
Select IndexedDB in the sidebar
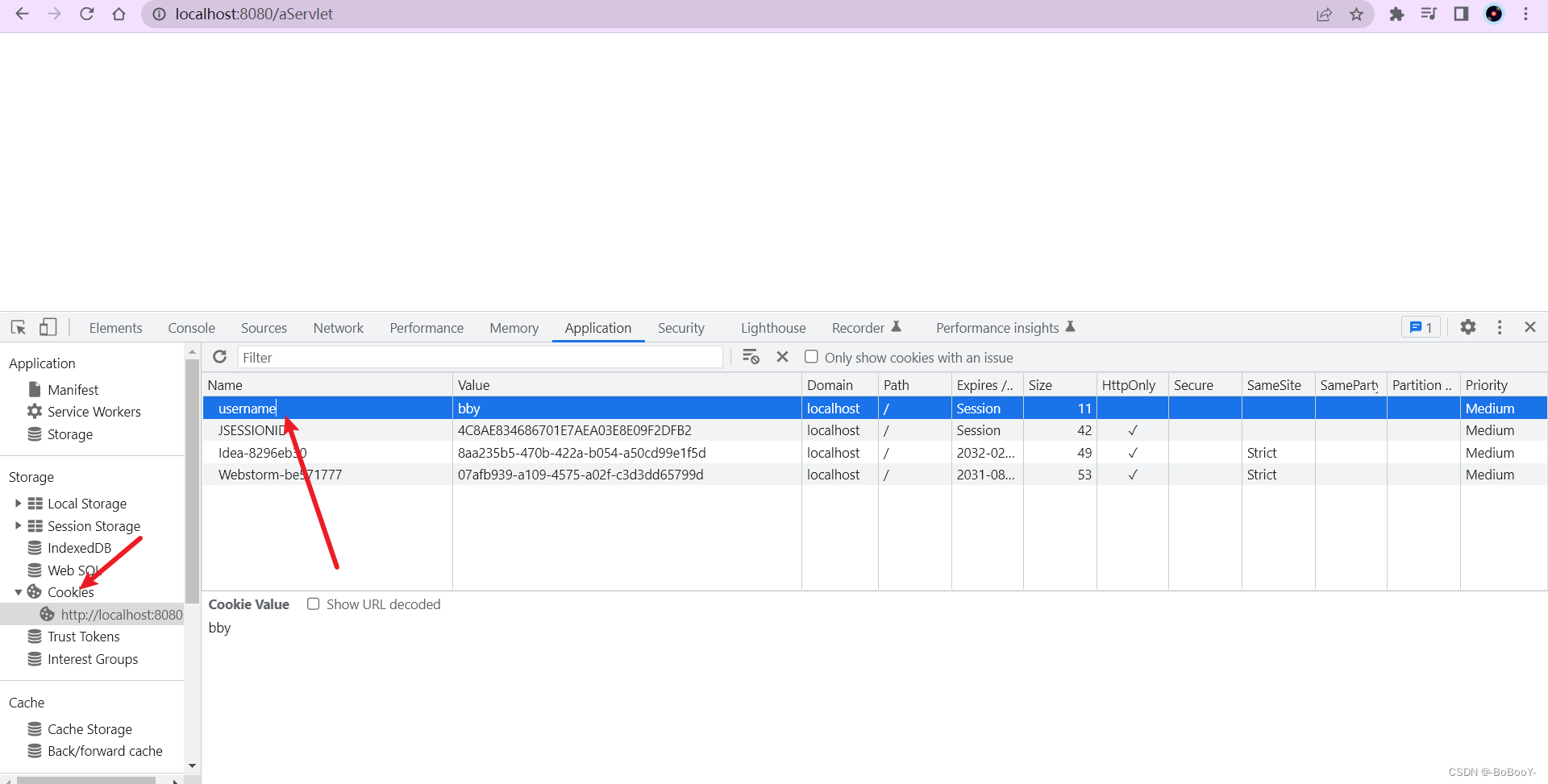pos(79,548)
